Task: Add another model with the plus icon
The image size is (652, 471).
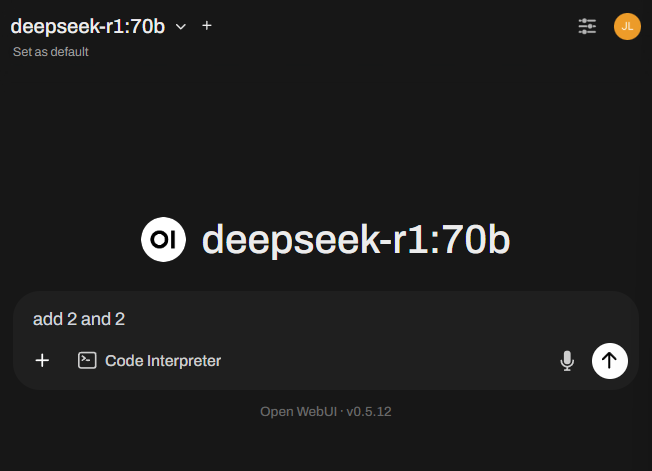Action: click(207, 26)
